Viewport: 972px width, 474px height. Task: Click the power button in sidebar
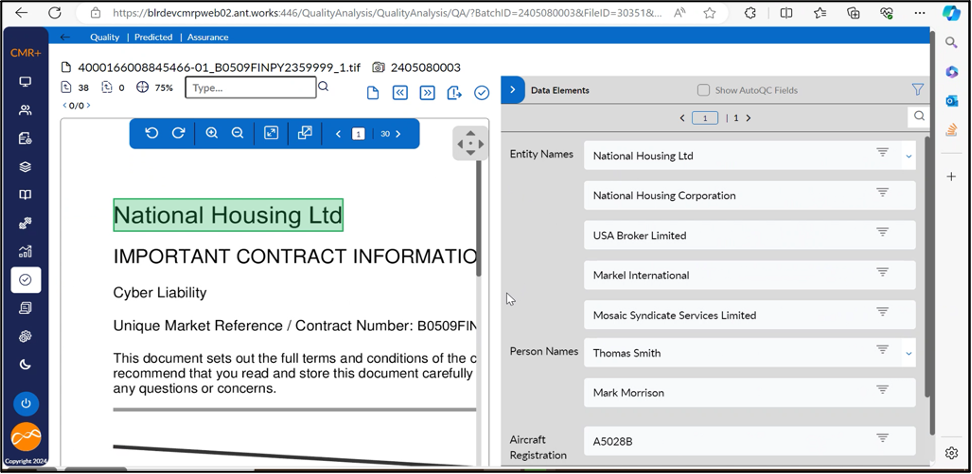pyautogui.click(x=26, y=404)
